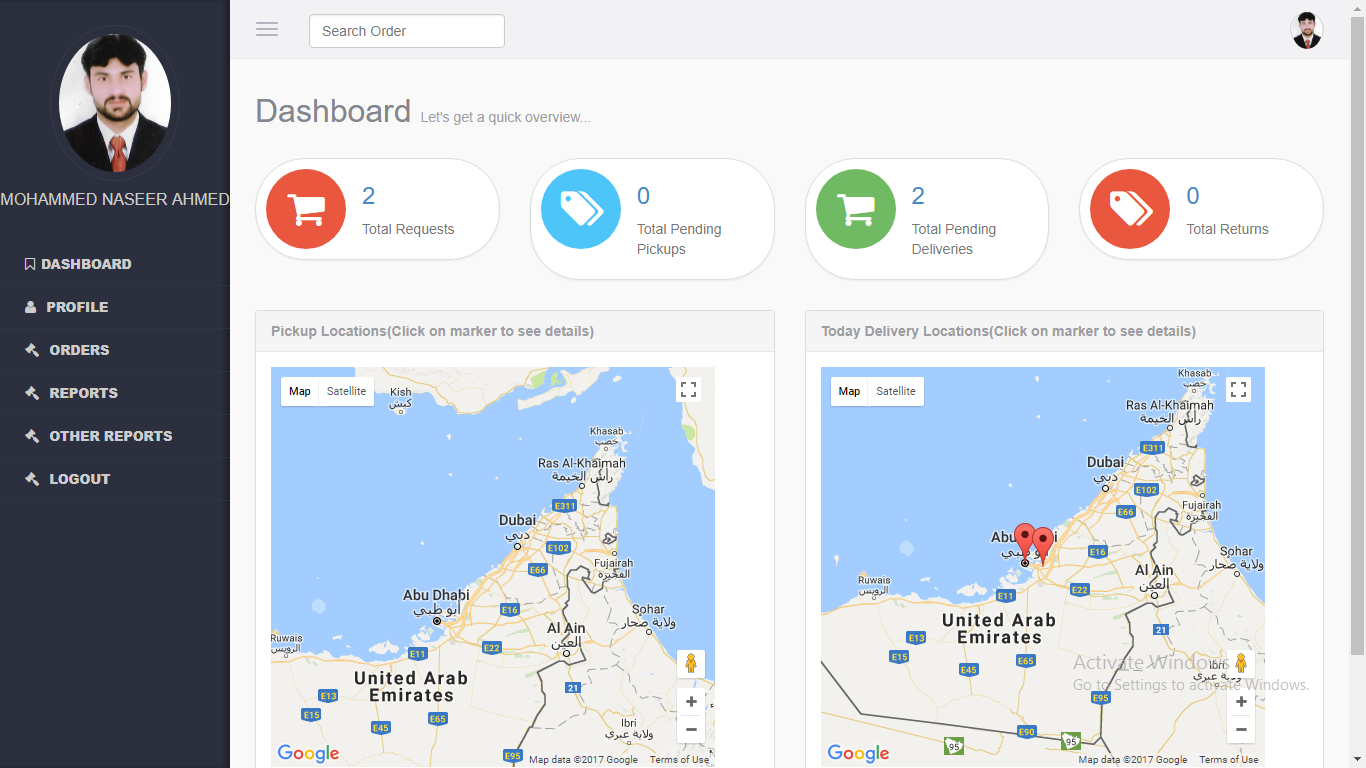Screen dimensions: 1366x768
Task: Open Other Reports in the sidebar
Action: 110,436
